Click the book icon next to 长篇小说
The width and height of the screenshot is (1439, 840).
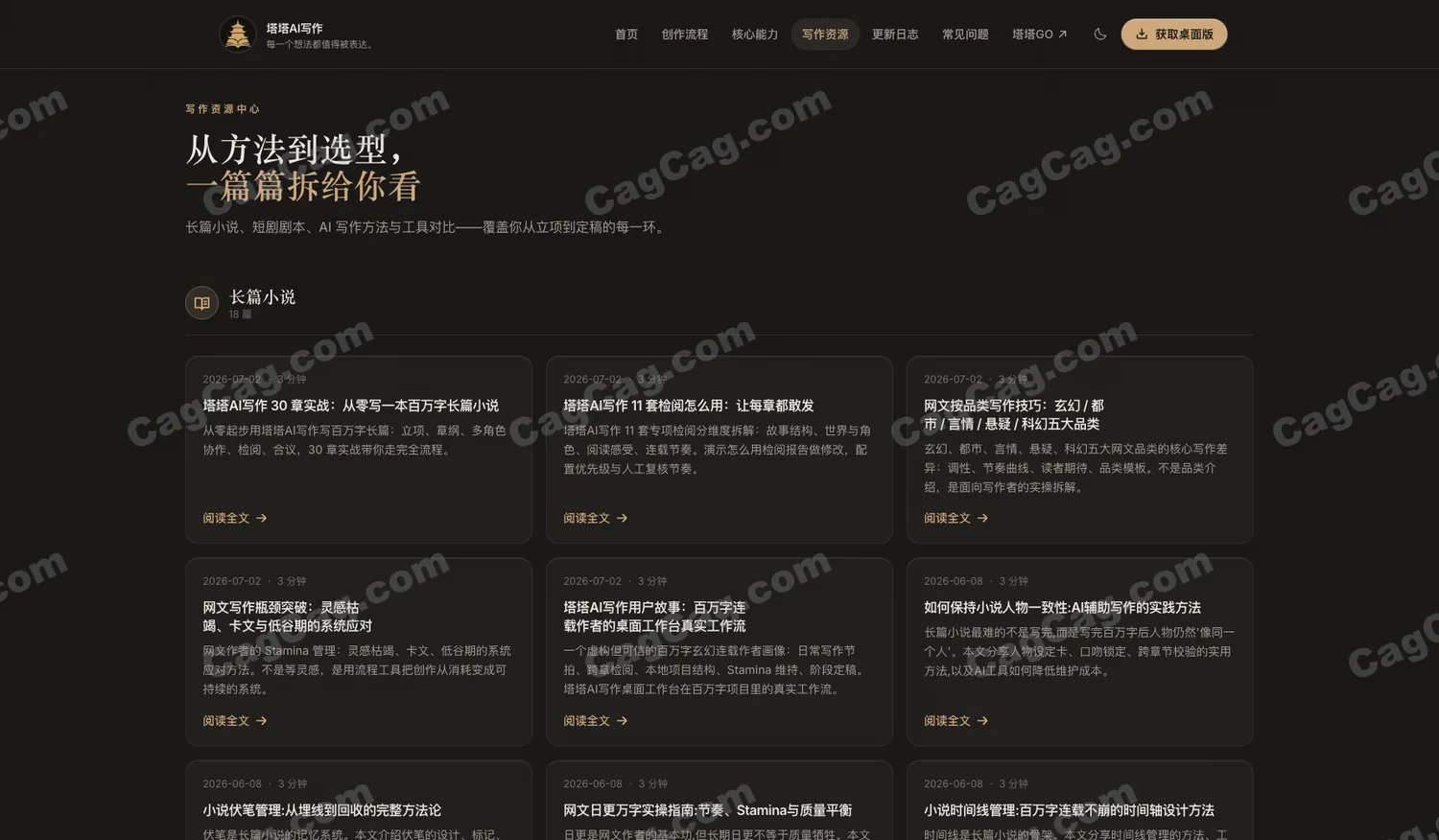(201, 303)
